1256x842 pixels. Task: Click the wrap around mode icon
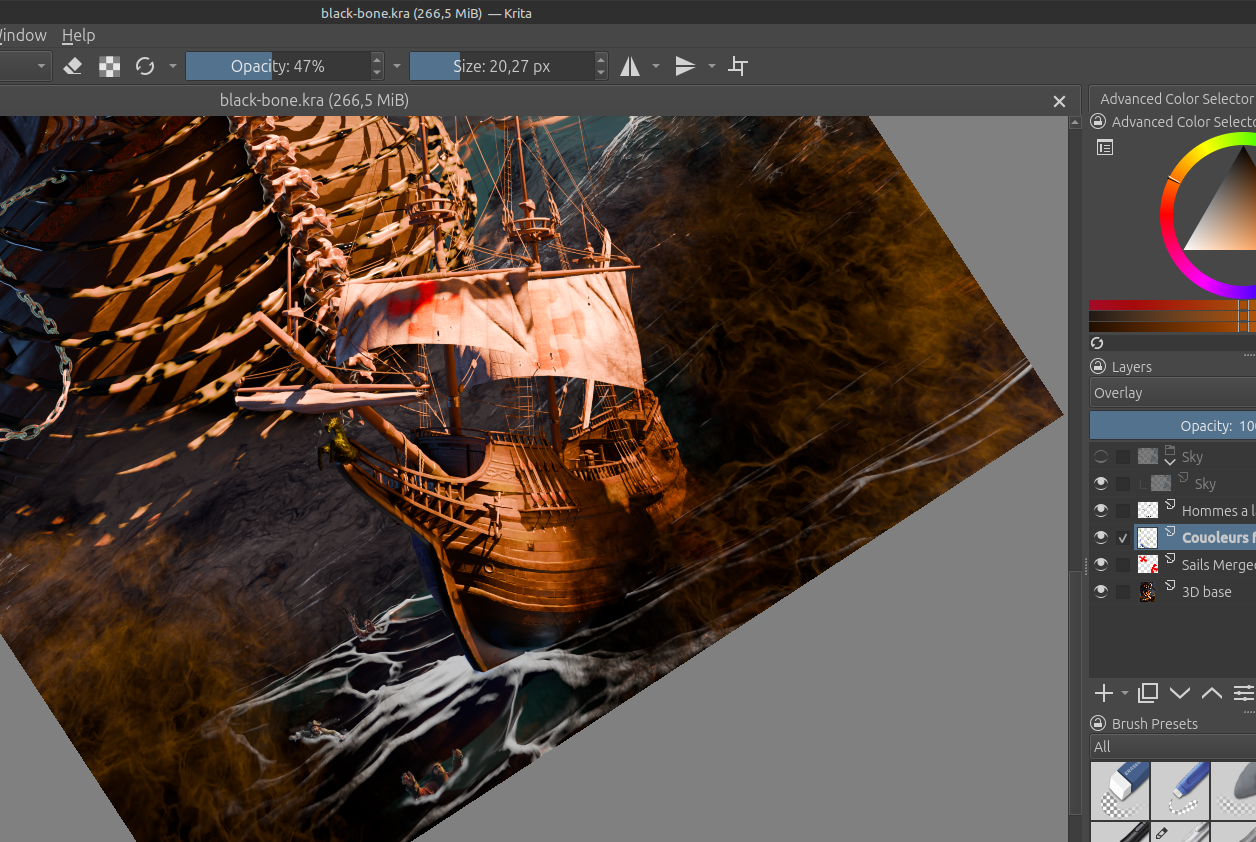pos(738,67)
